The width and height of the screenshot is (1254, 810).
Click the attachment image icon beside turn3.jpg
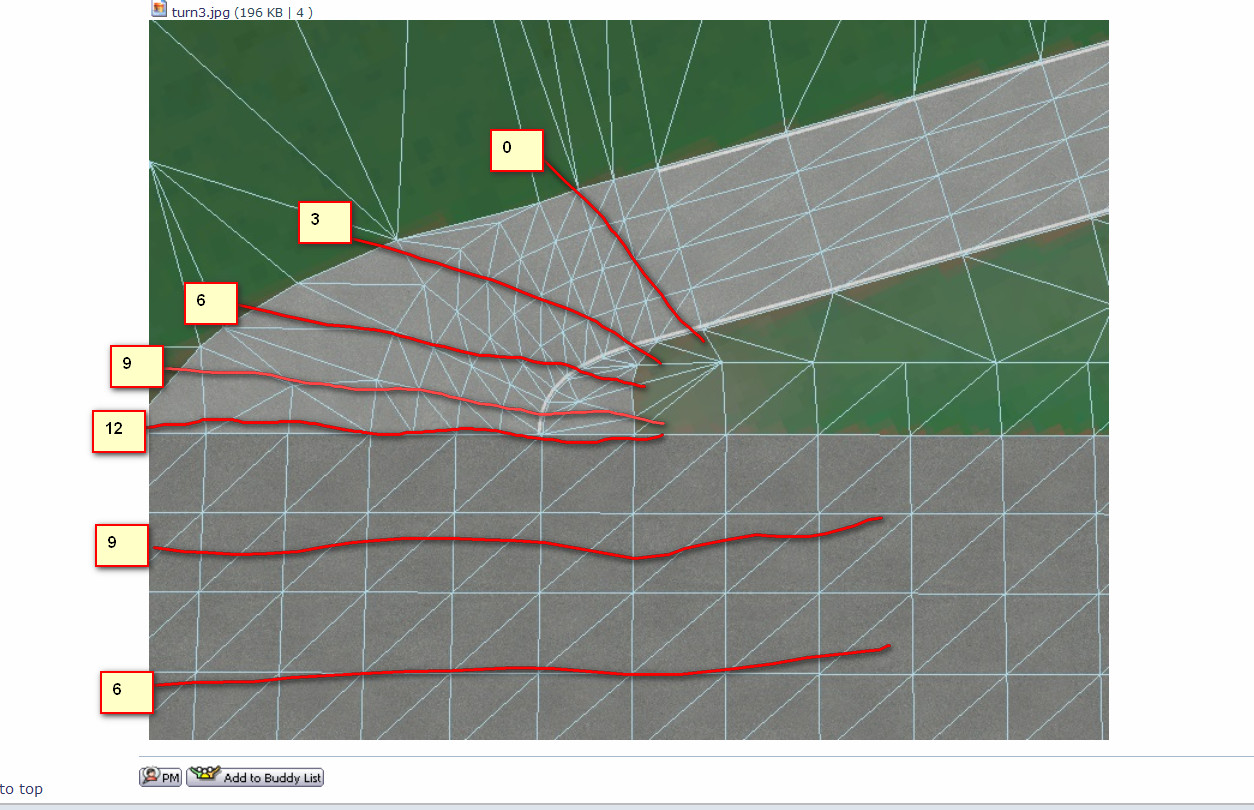(159, 9)
